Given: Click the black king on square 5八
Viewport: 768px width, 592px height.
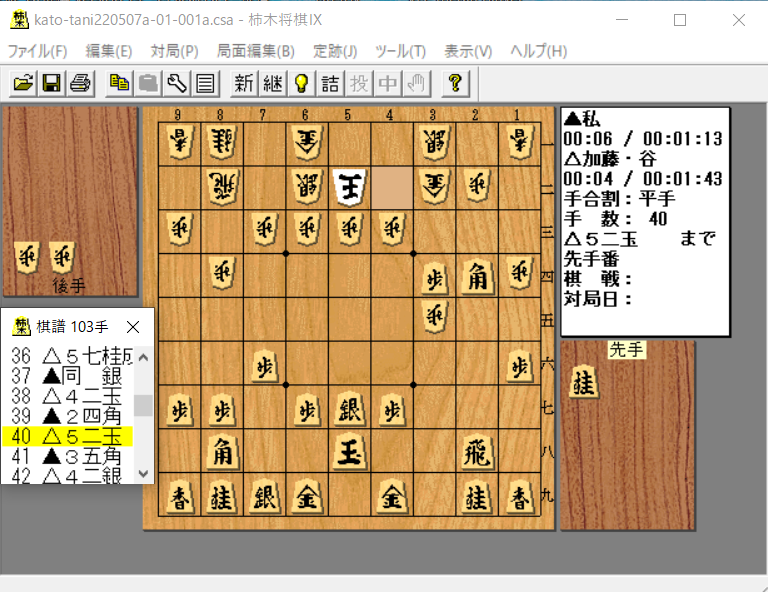Looking at the screenshot, I should [x=350, y=452].
